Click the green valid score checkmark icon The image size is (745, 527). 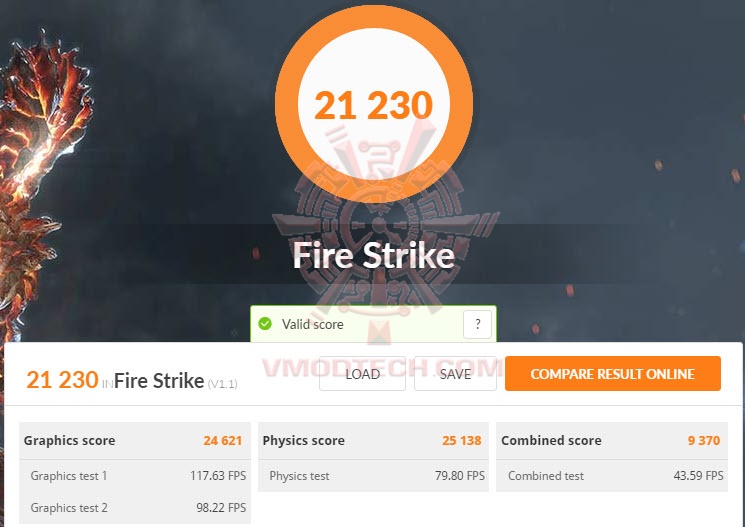[x=265, y=324]
